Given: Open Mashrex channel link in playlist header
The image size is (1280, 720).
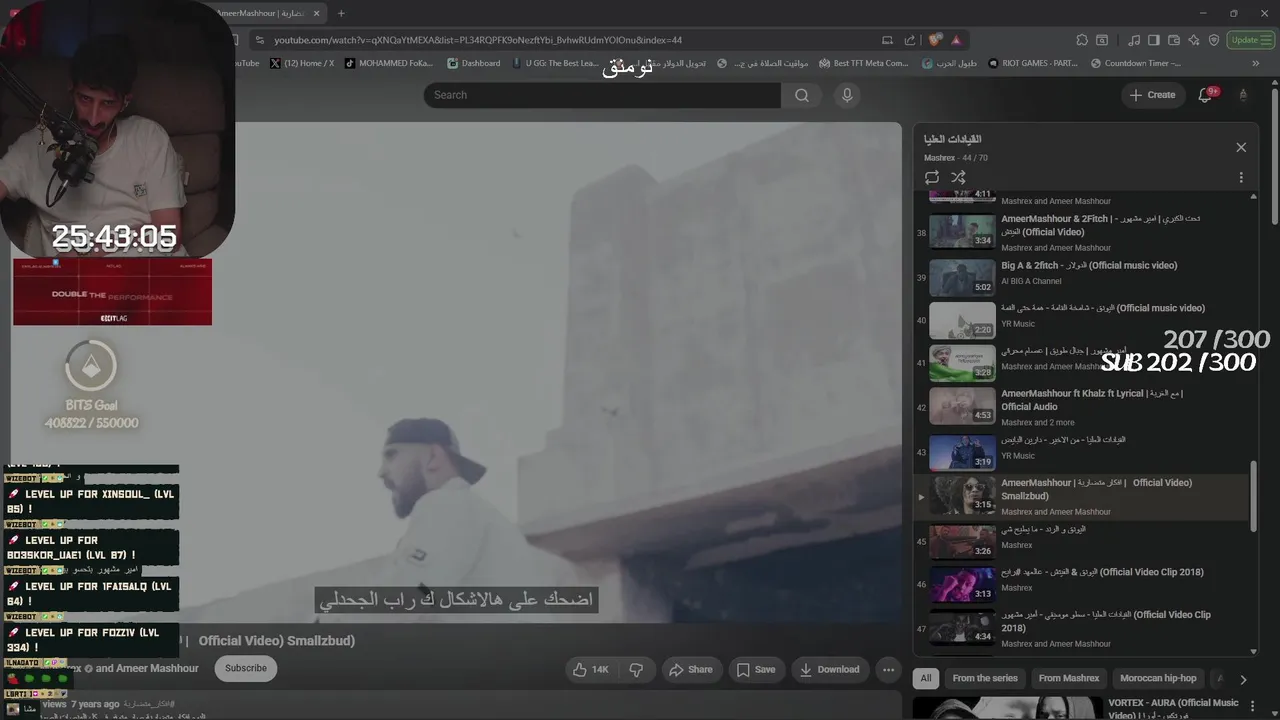Looking at the screenshot, I should [939, 158].
